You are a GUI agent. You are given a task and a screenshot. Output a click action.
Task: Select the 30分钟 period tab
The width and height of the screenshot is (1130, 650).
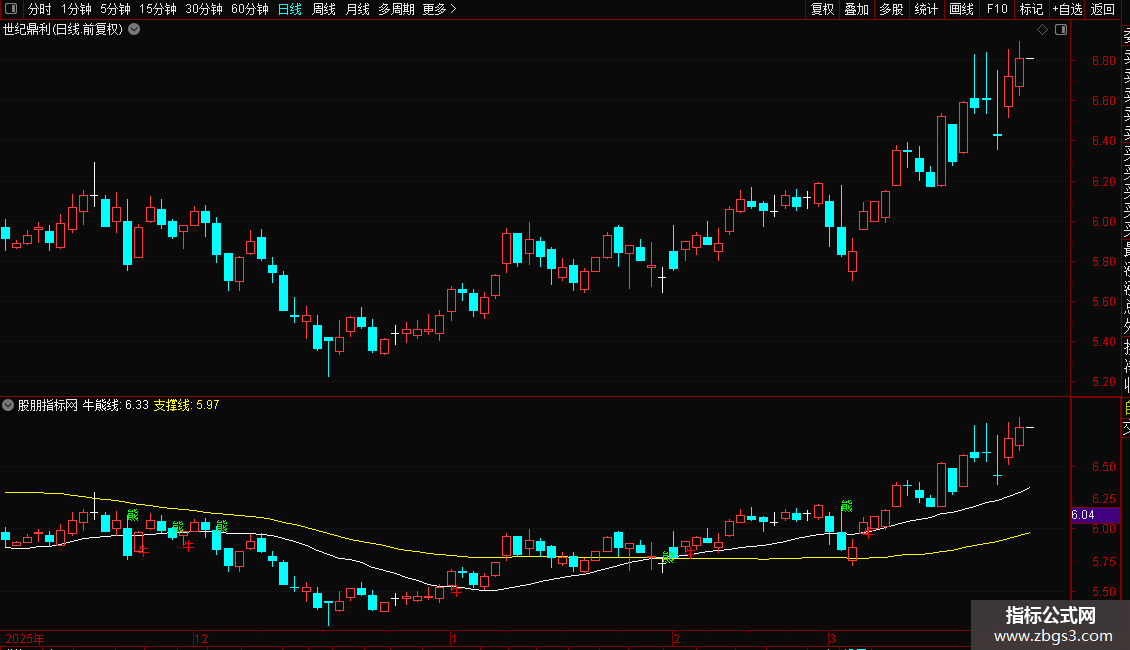[204, 9]
